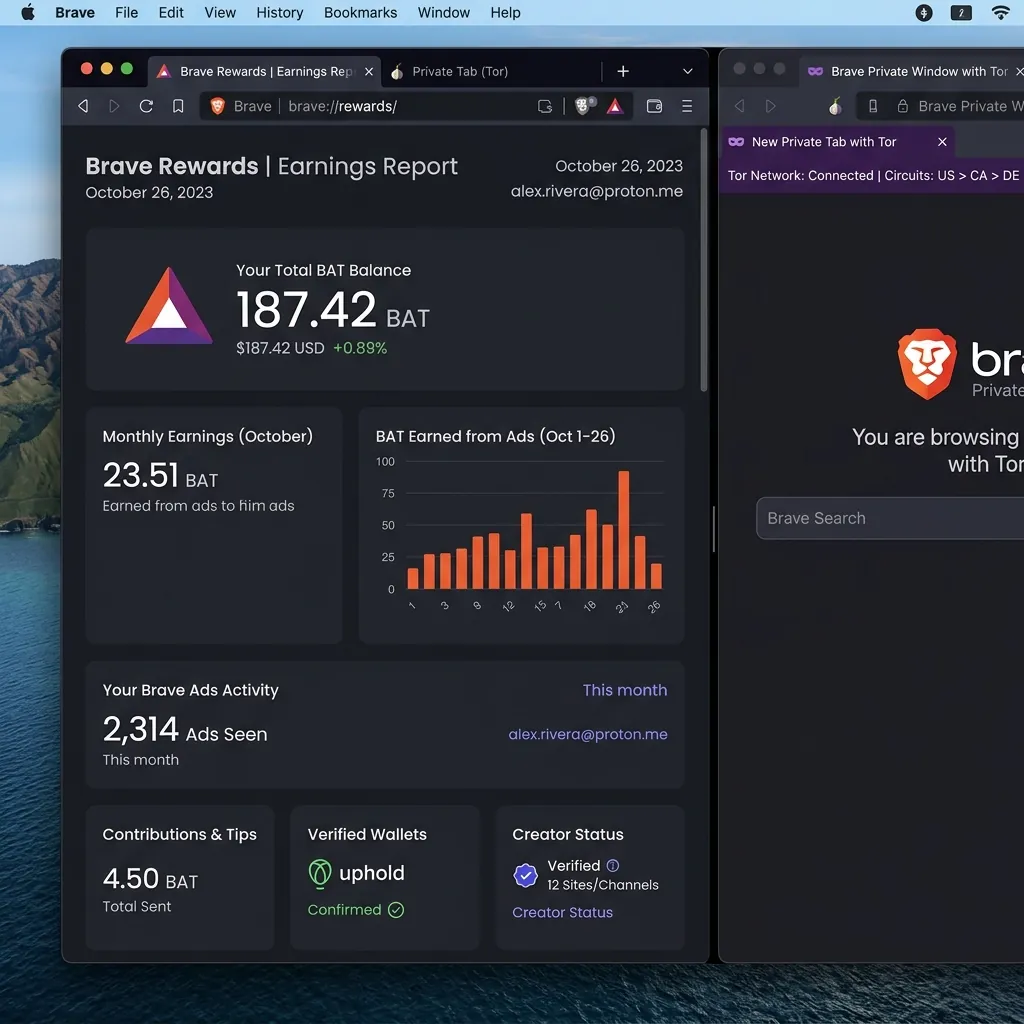Viewport: 1024px width, 1024px height.
Task: Click the +0.89% change indicator
Action: click(x=360, y=348)
